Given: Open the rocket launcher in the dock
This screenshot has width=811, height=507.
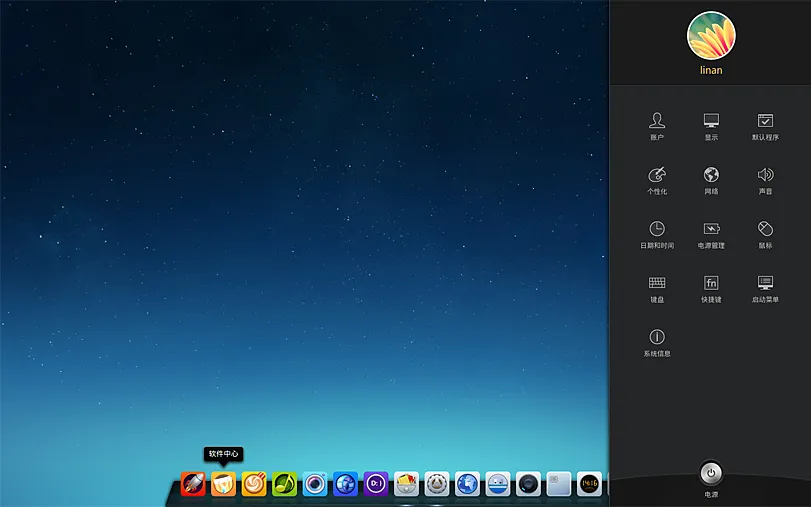Looking at the screenshot, I should (x=193, y=484).
